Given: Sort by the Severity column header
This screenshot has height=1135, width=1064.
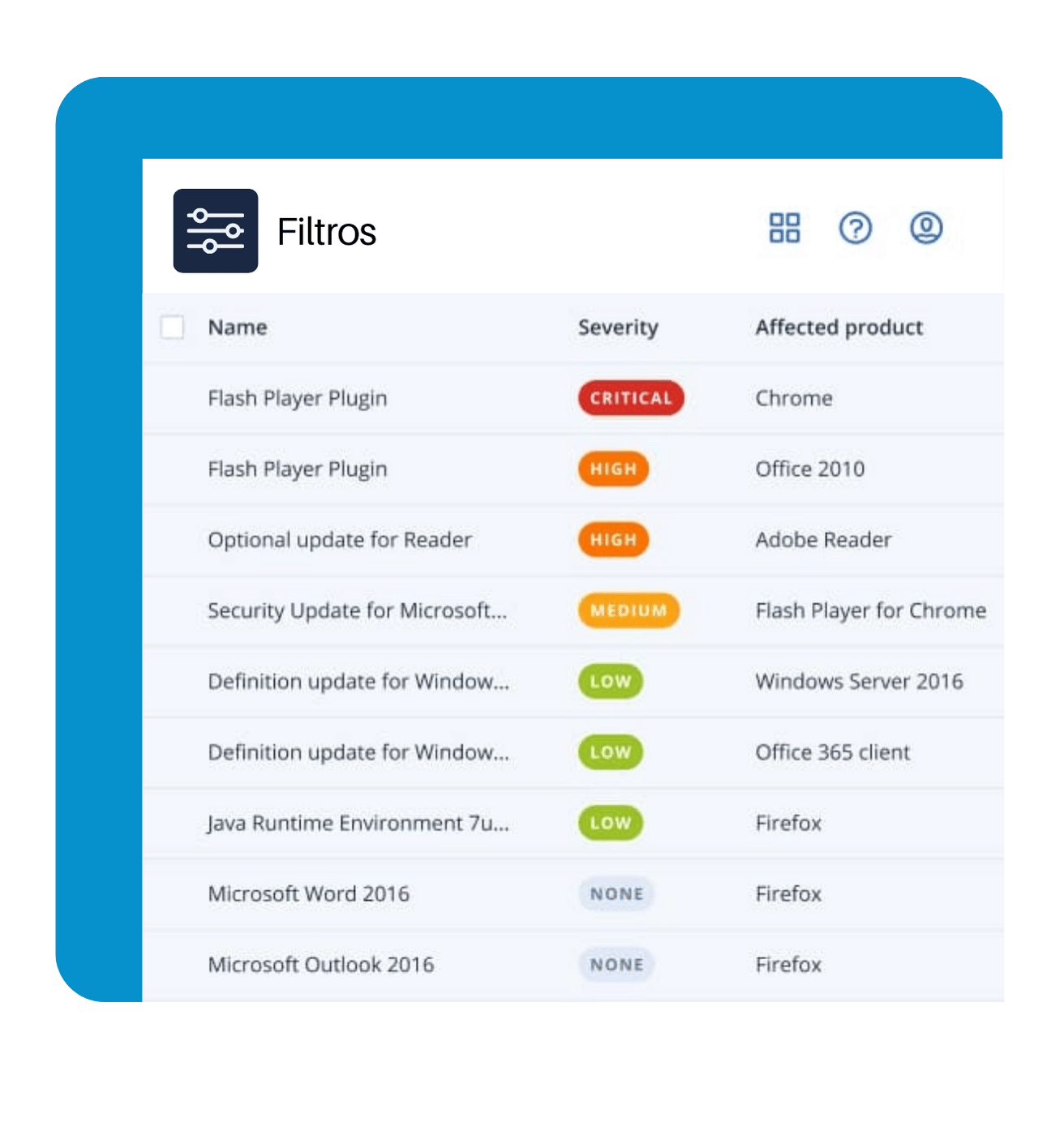Looking at the screenshot, I should click(618, 328).
